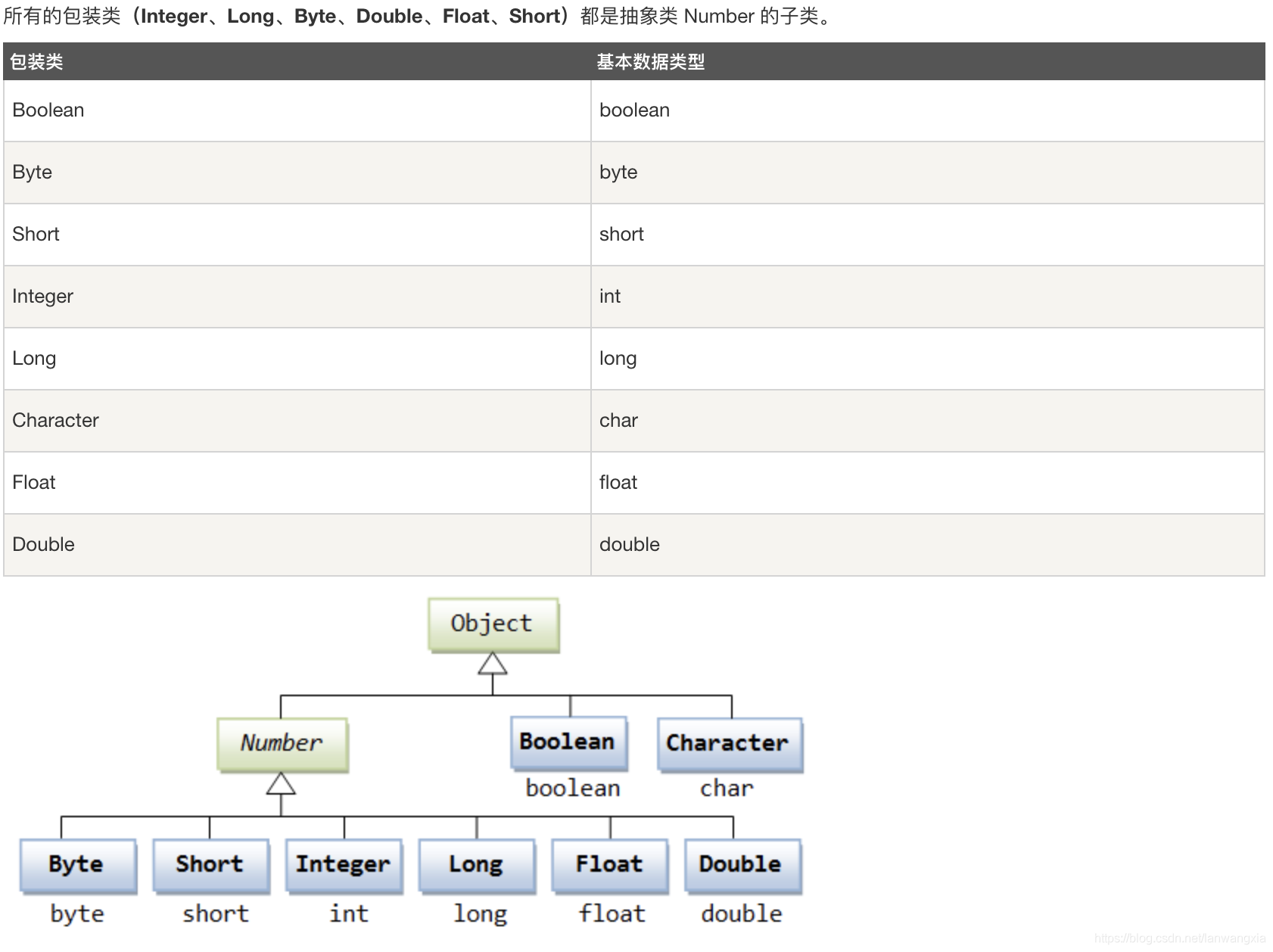Click the Byte wrapper class cell
The height and width of the screenshot is (952, 1273).
point(297,173)
